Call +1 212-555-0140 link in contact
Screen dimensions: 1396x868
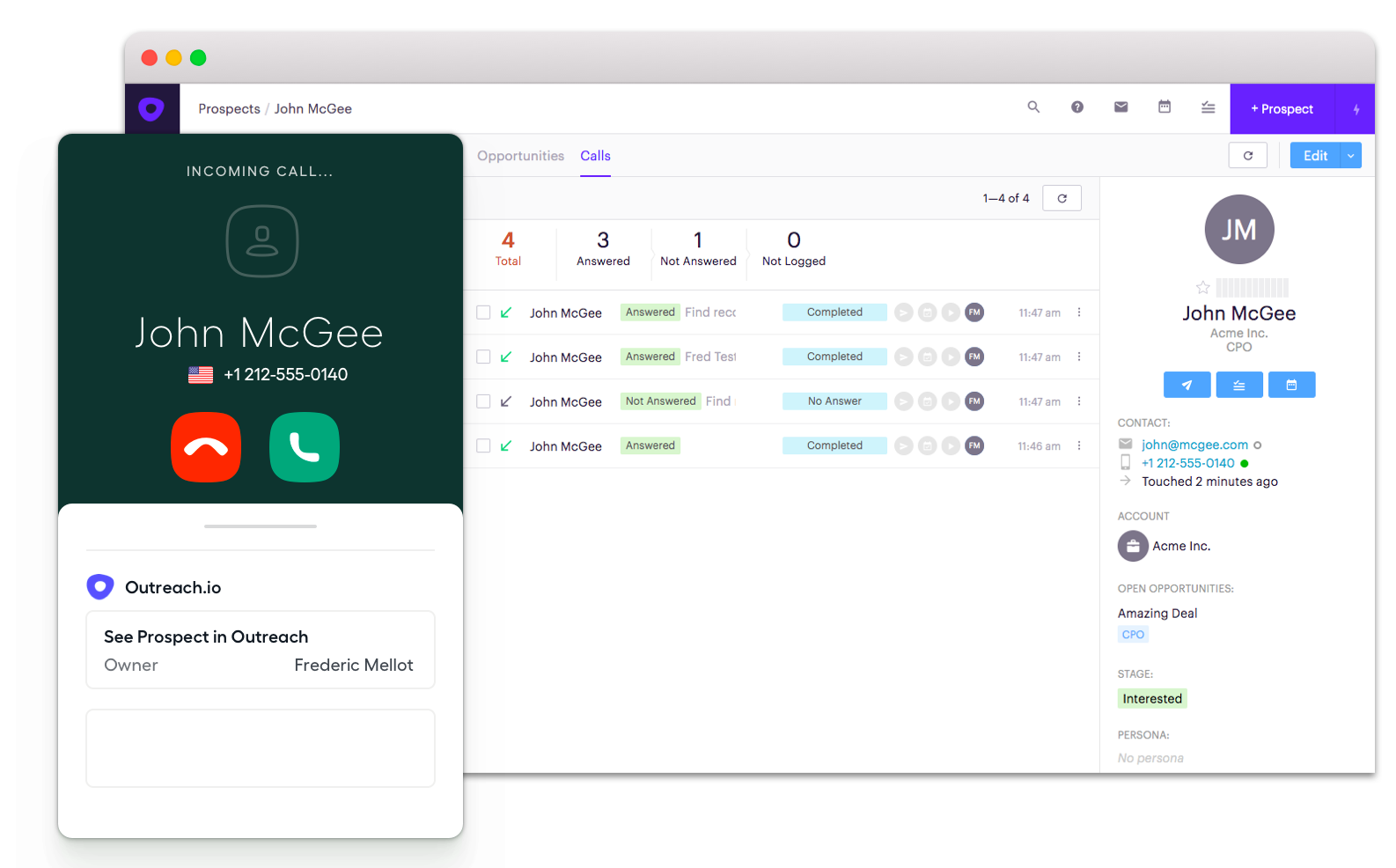point(1187,463)
